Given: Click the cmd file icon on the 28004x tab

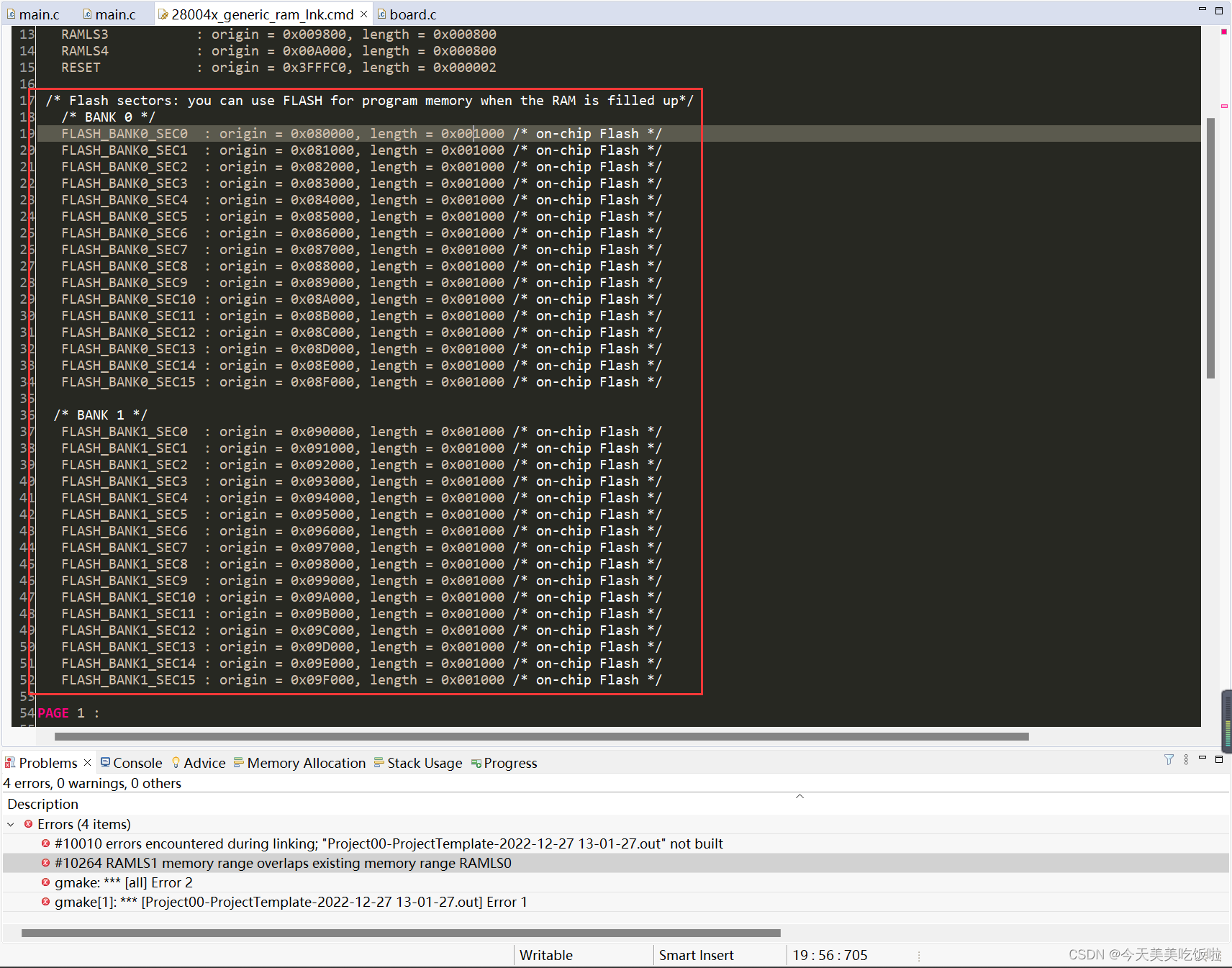Looking at the screenshot, I should pos(164,14).
